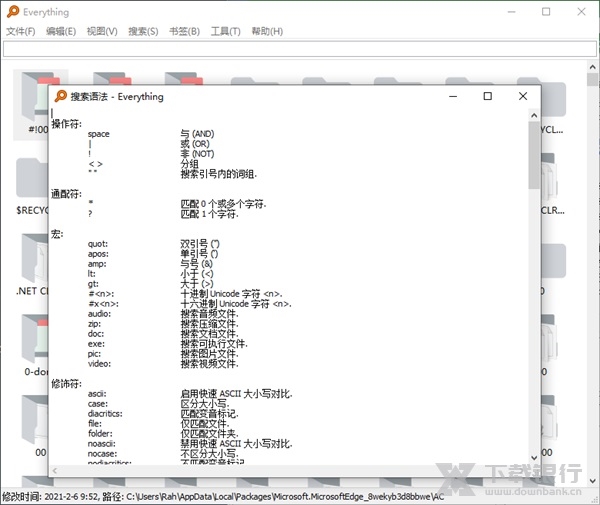
Task: Click the 'folder:' modifier entry
Action: (x=100, y=433)
